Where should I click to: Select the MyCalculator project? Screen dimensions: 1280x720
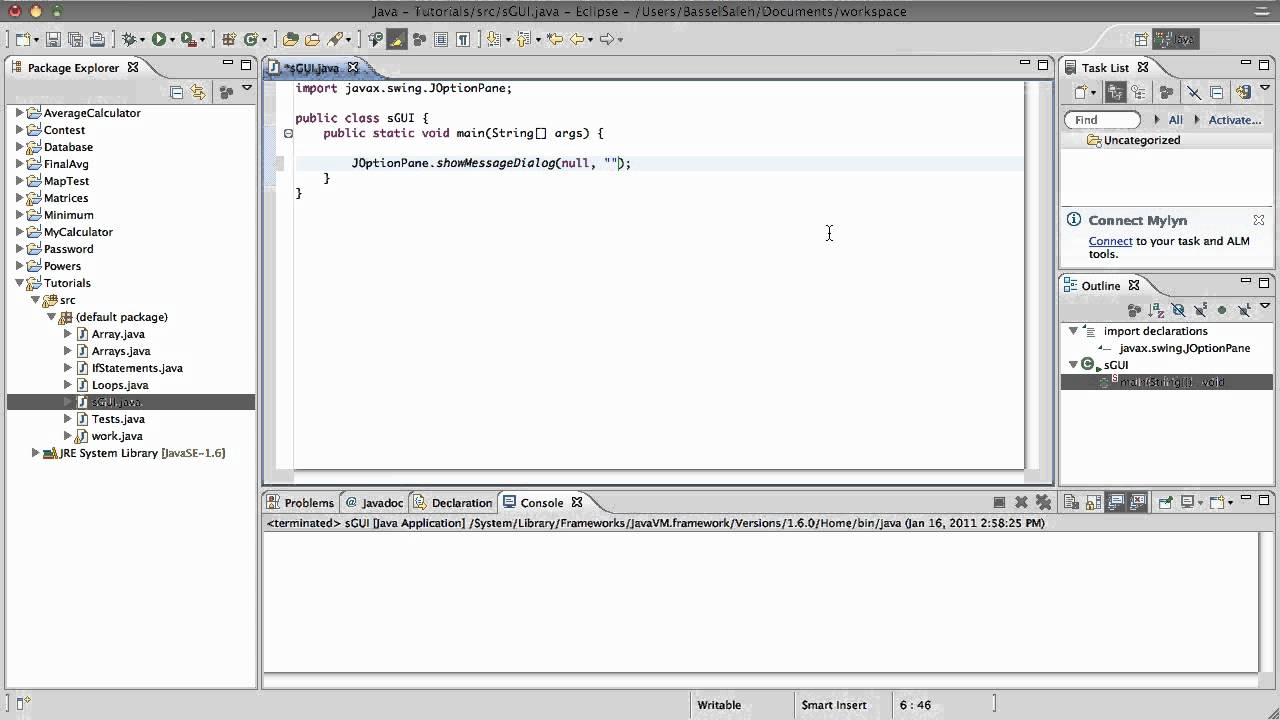[x=78, y=232]
